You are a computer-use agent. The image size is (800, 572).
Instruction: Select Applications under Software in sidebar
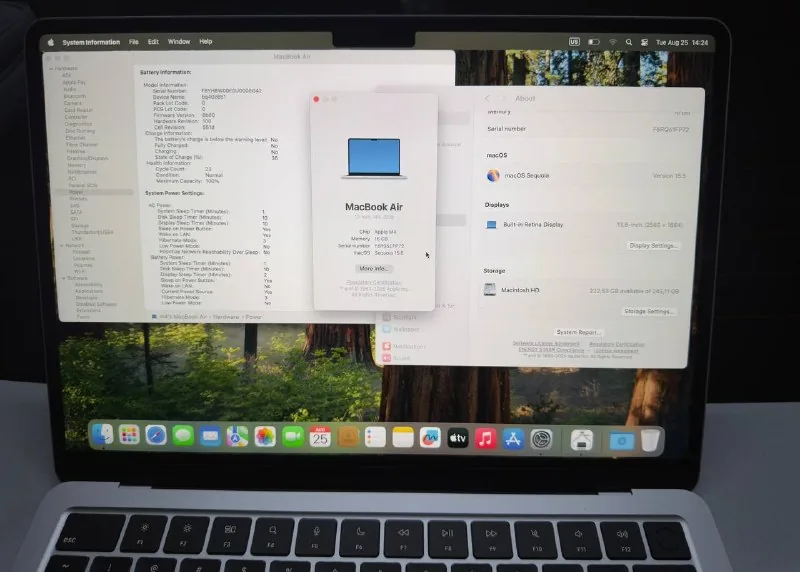tap(89, 291)
